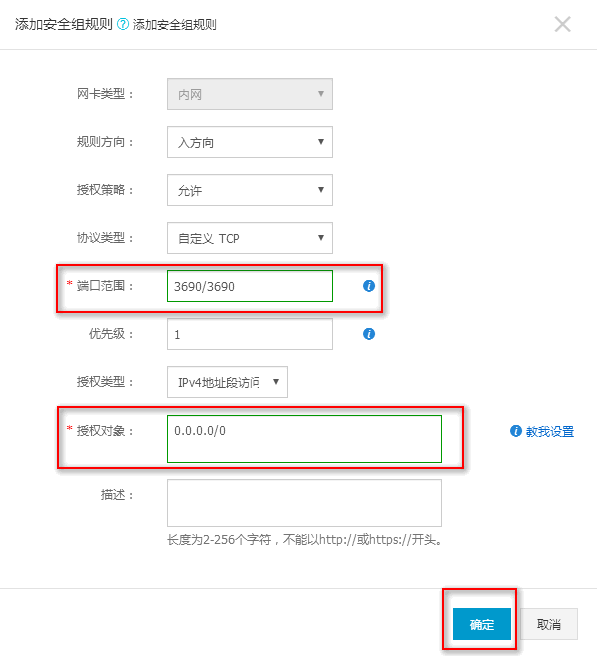Click the info icon beside 优先级 field
The image size is (597, 656).
pyautogui.click(x=369, y=334)
